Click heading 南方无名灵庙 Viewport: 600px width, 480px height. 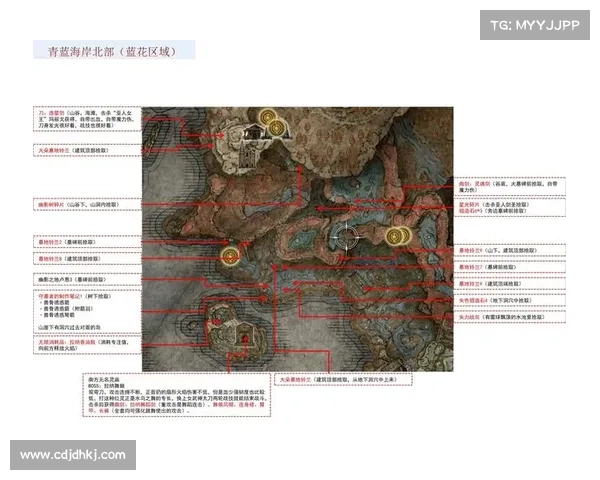104,379
